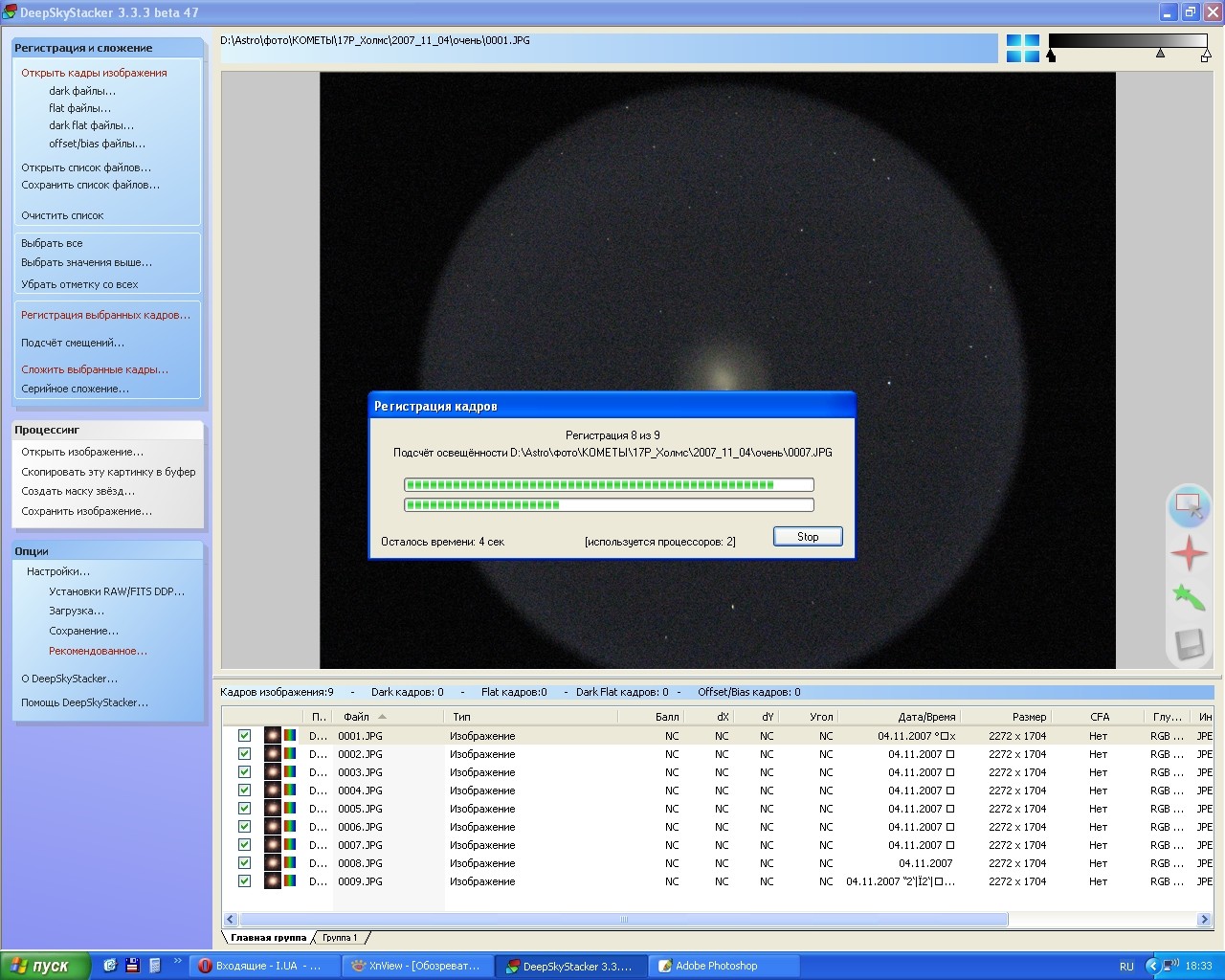Uncheck the 0001.JPG frame checkbox

pyautogui.click(x=245, y=736)
